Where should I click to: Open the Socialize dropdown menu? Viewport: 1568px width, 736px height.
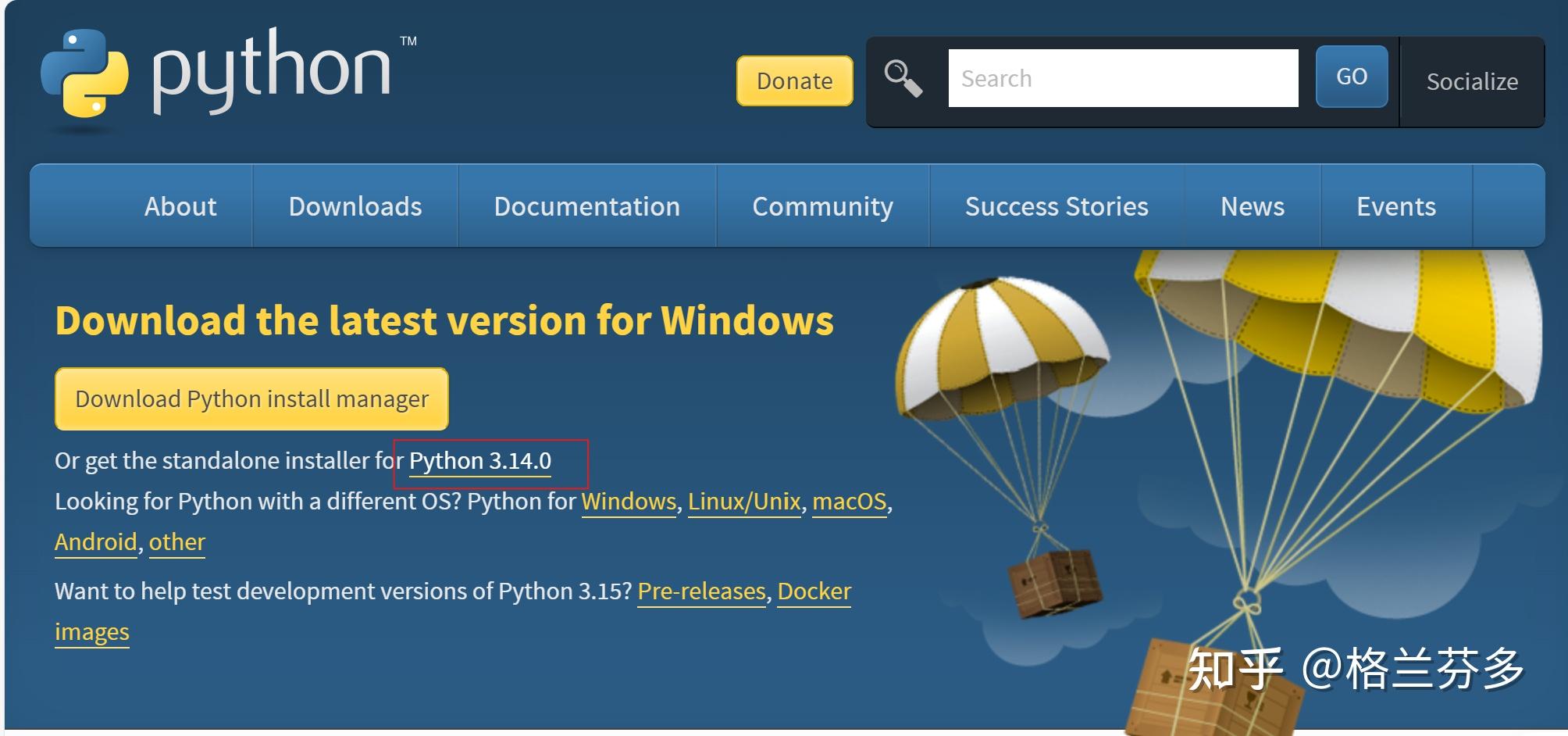pos(1472,81)
